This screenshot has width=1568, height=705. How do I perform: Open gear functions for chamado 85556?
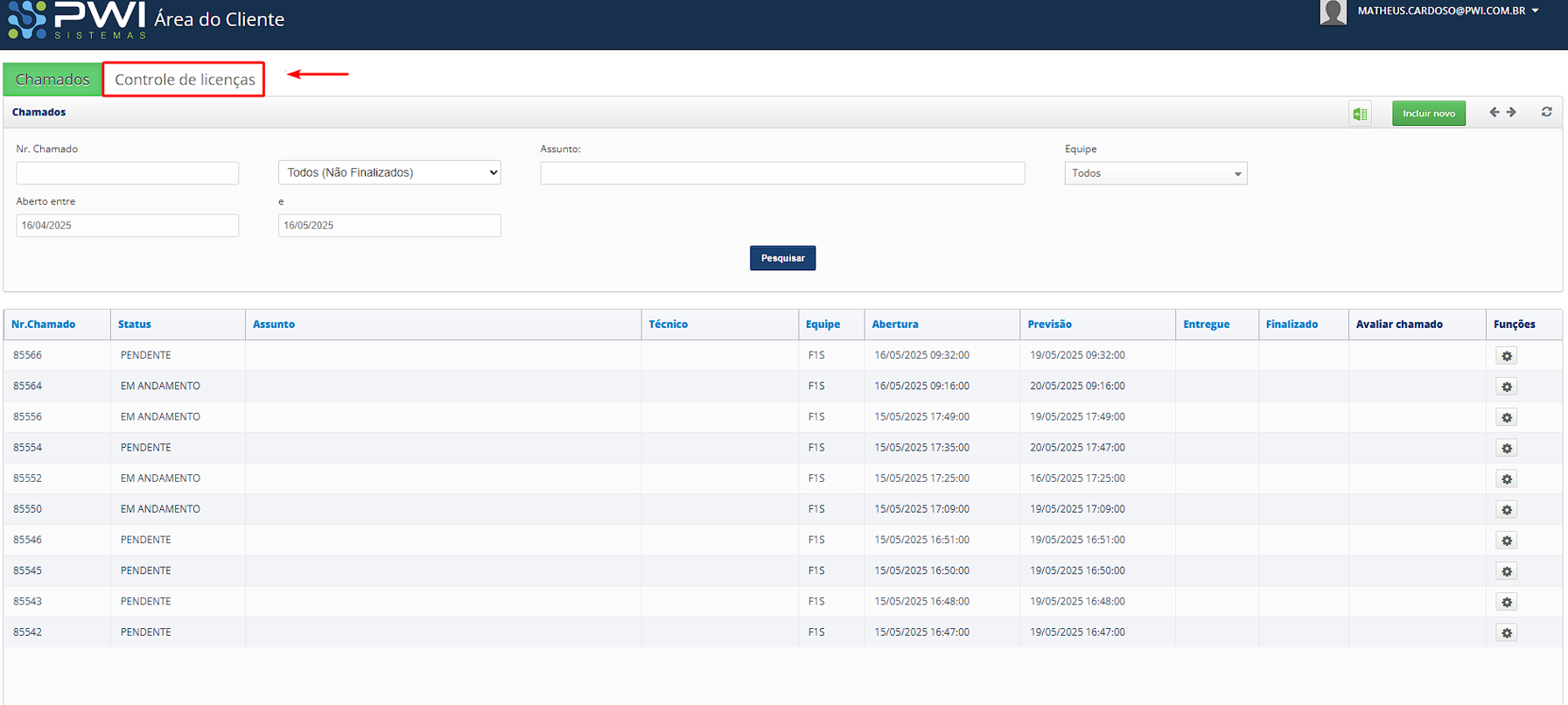(x=1506, y=417)
